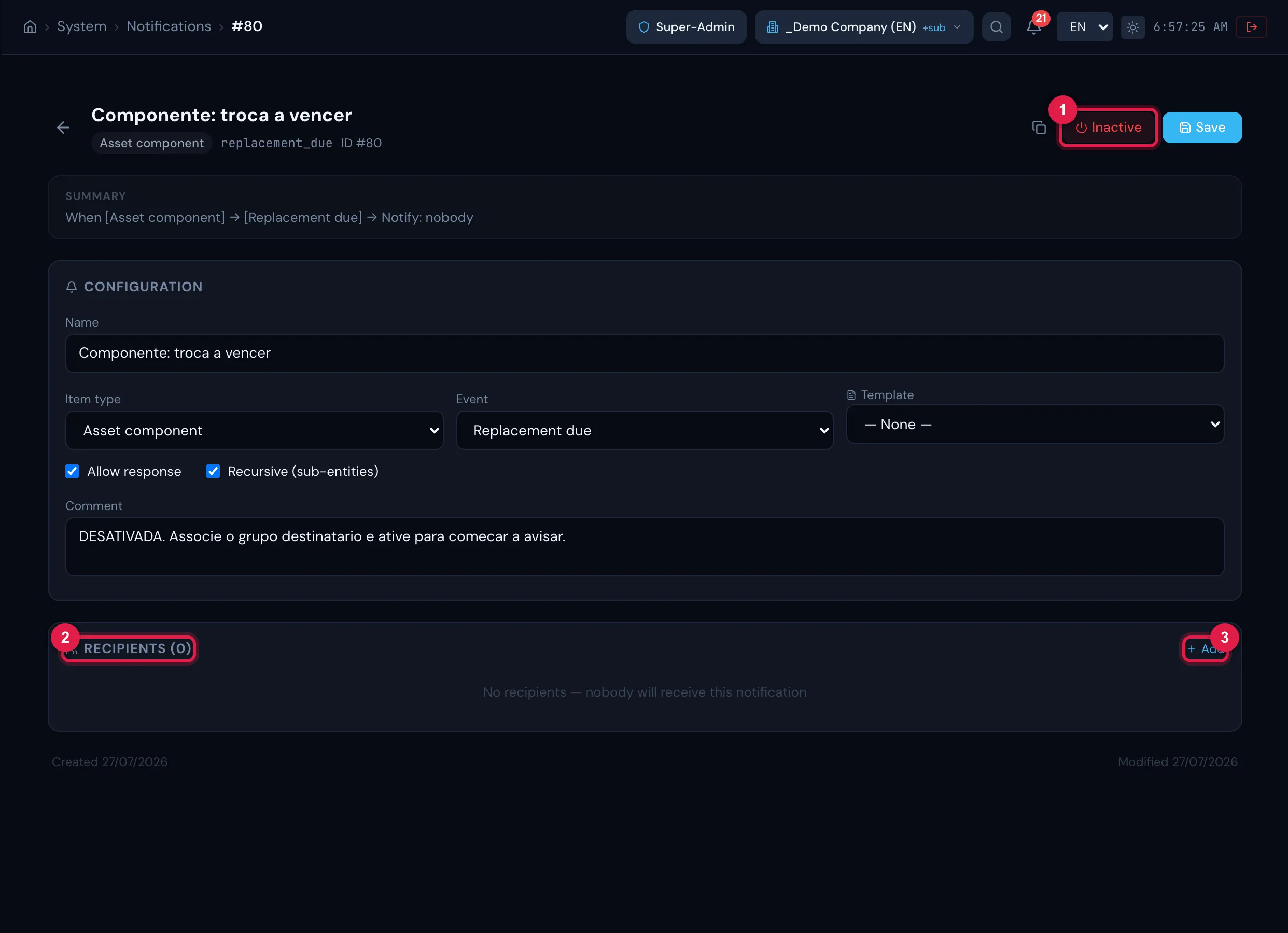Open the Item type dropdown
This screenshot has width=1288, height=933.
point(254,430)
